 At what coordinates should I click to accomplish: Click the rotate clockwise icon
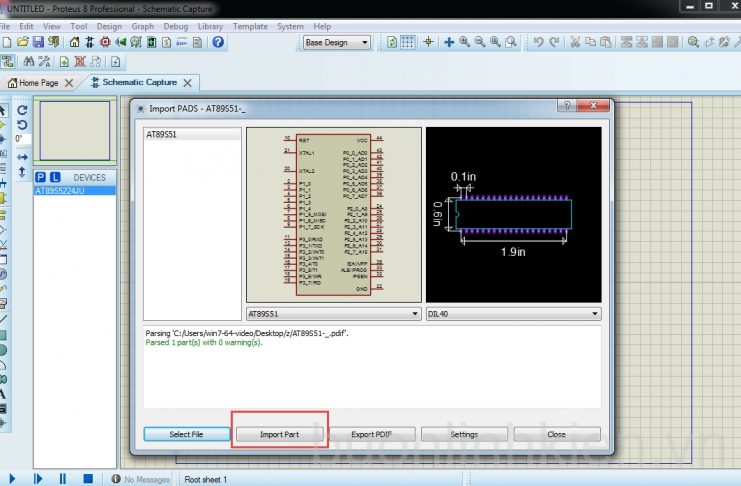pos(22,110)
